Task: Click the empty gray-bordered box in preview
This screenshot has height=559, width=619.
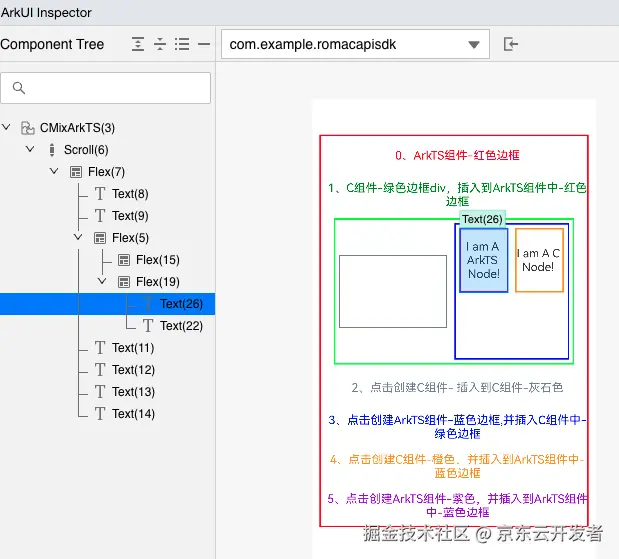Action: [x=393, y=291]
